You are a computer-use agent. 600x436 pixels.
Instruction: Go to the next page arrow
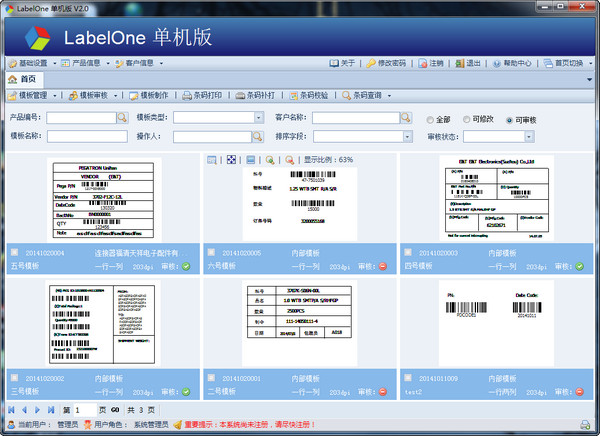click(x=37, y=410)
